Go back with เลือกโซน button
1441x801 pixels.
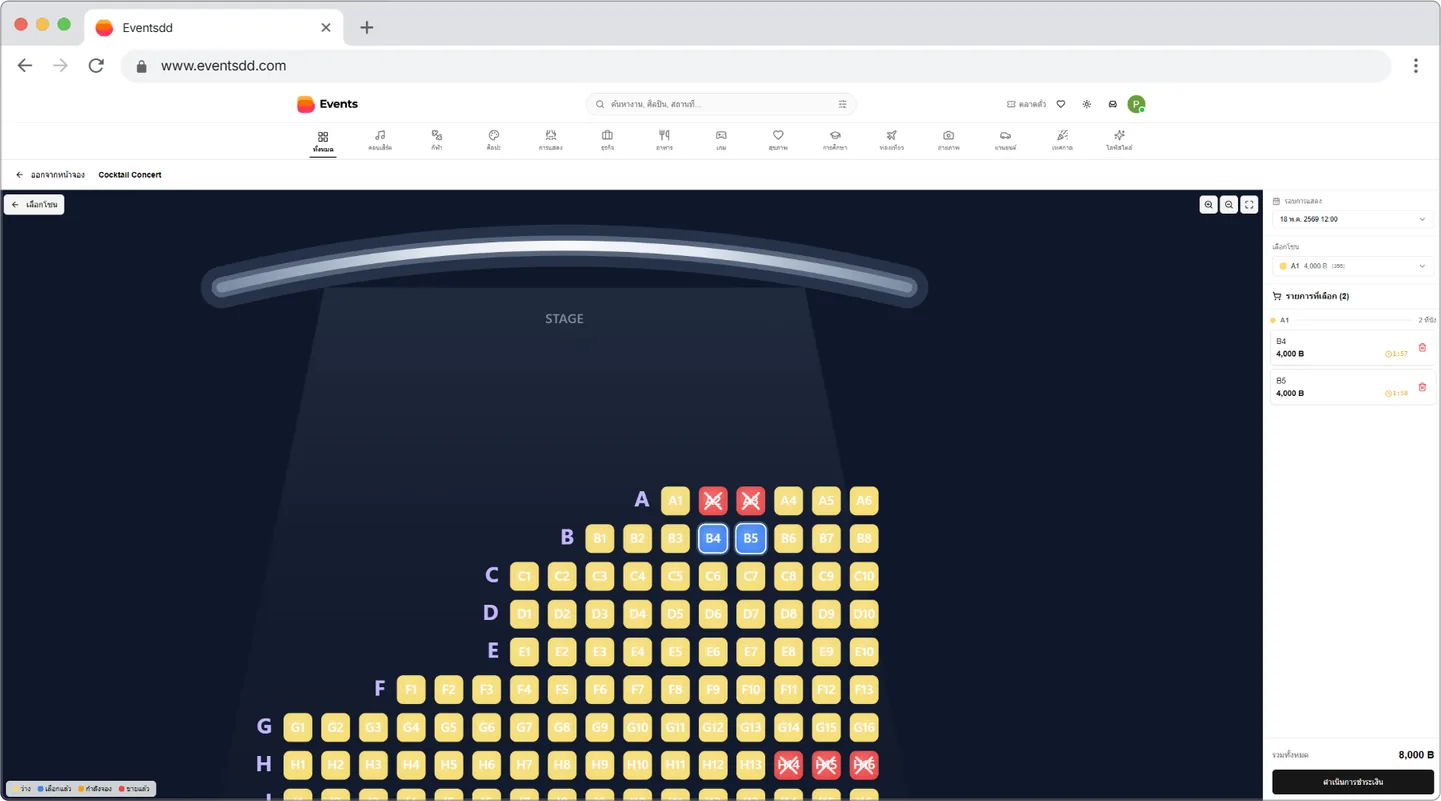click(34, 205)
